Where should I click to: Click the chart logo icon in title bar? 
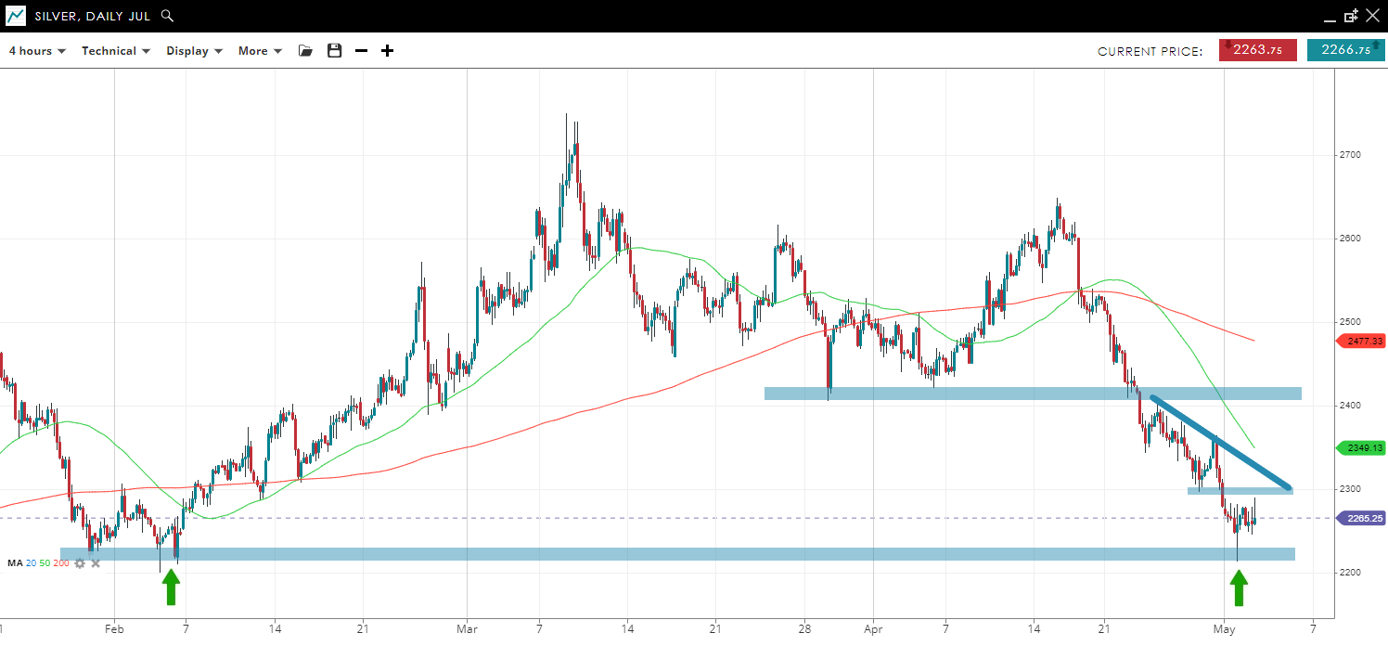[x=16, y=16]
